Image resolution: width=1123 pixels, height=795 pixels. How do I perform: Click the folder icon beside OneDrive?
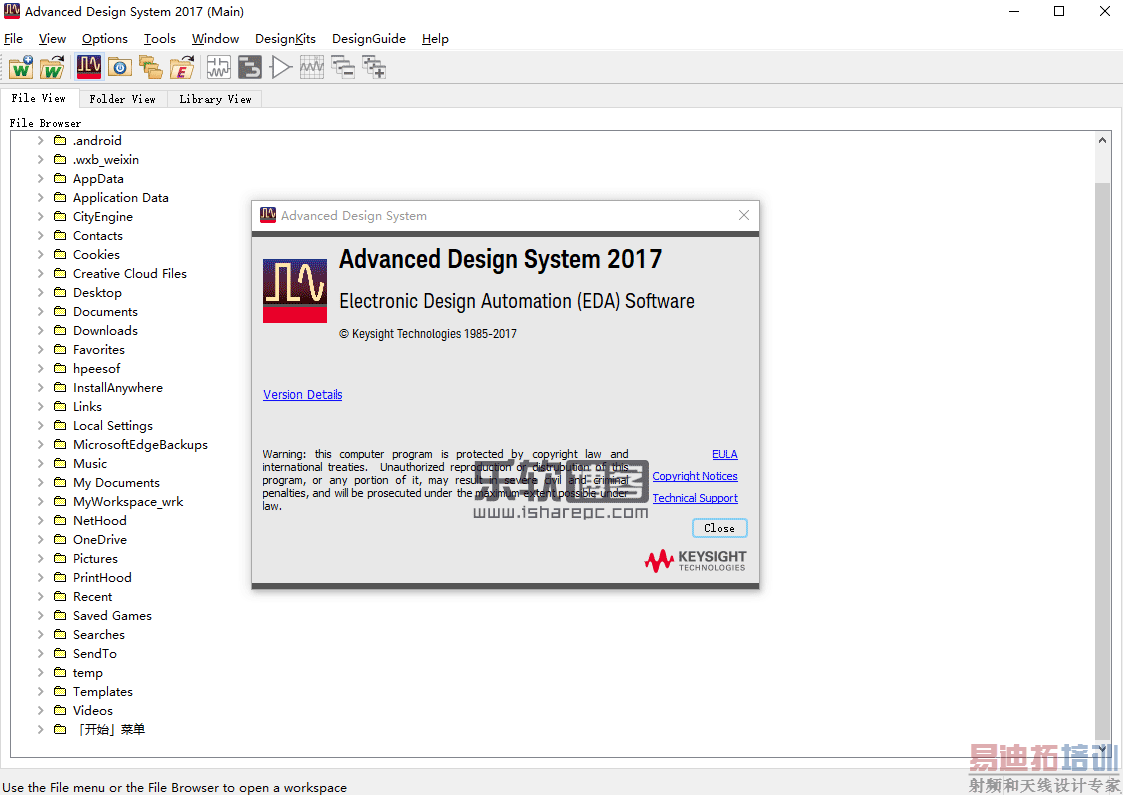(x=60, y=539)
